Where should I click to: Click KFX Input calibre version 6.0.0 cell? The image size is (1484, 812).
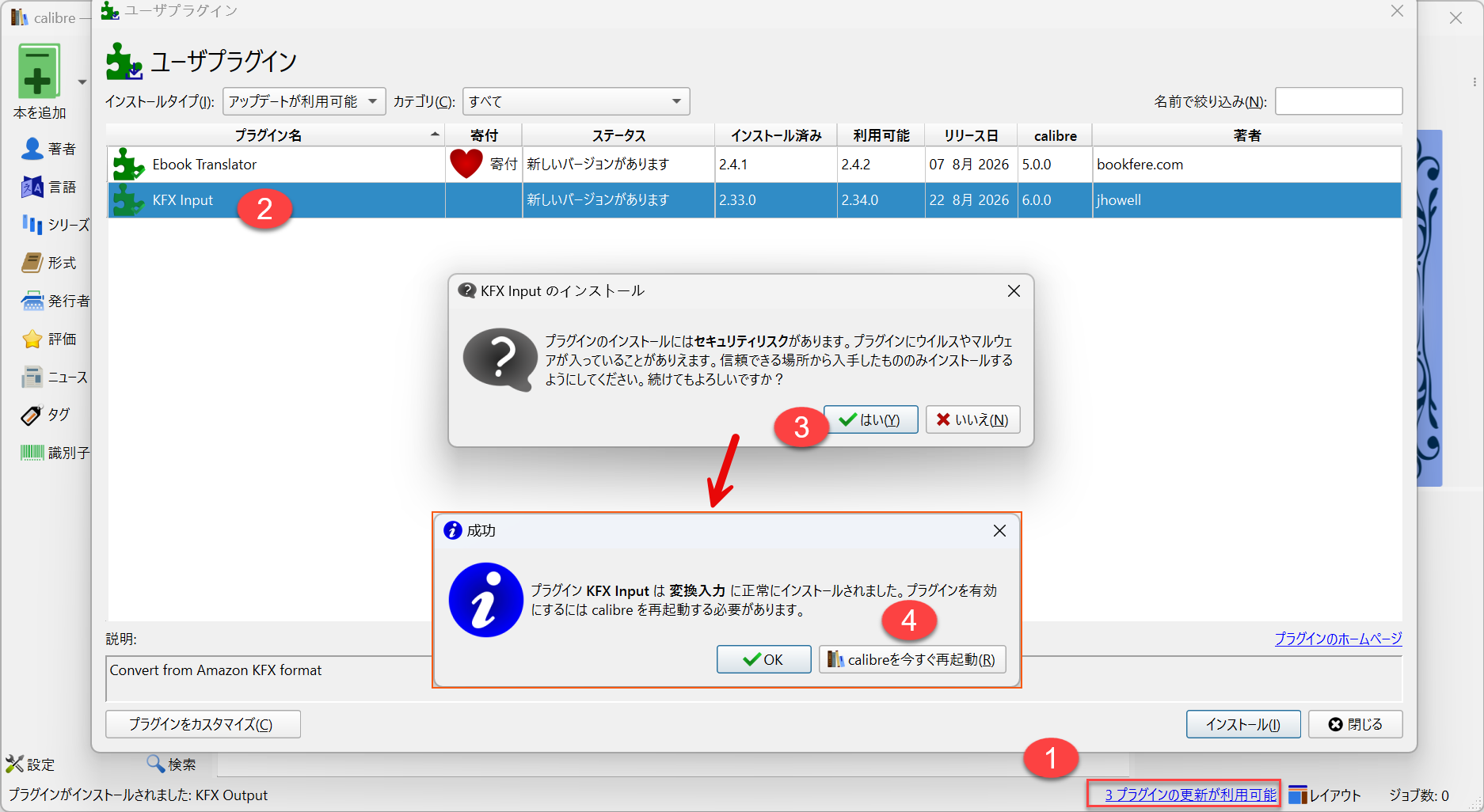pyautogui.click(x=1055, y=200)
